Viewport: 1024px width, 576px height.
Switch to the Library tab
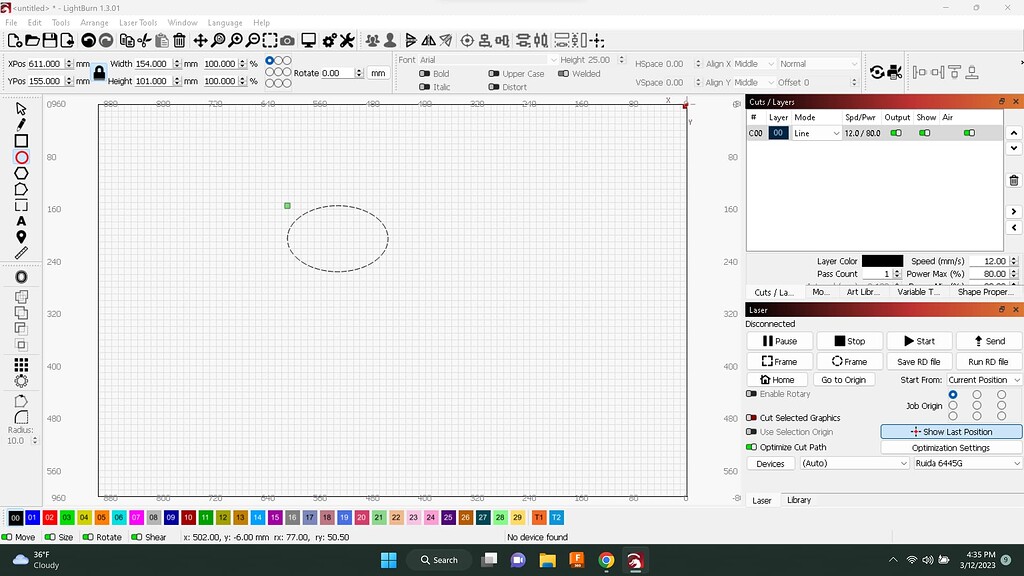point(799,500)
